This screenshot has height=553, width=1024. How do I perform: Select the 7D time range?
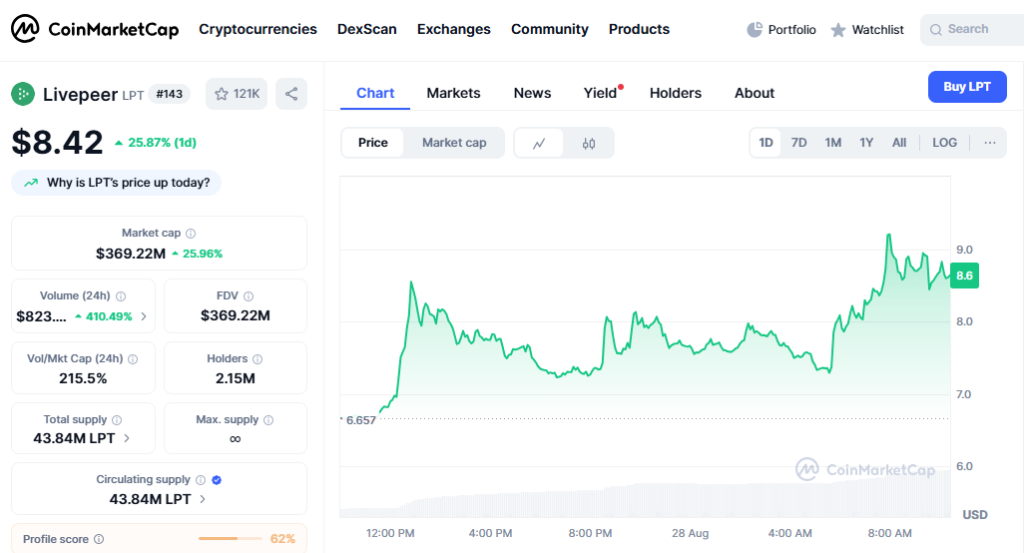click(x=799, y=143)
